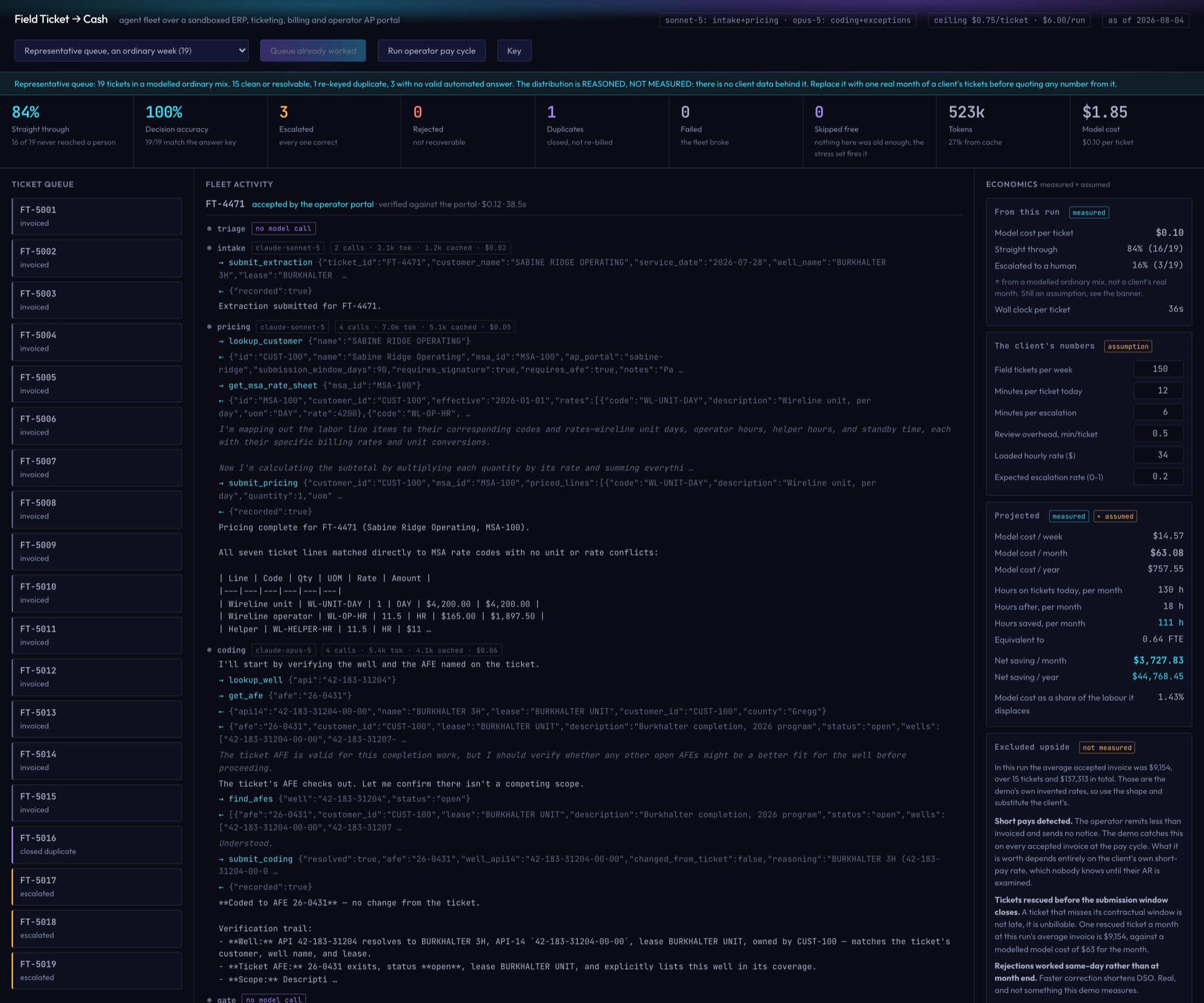The width and height of the screenshot is (1204, 1003).
Task: Click the coding step label
Action: [231, 650]
